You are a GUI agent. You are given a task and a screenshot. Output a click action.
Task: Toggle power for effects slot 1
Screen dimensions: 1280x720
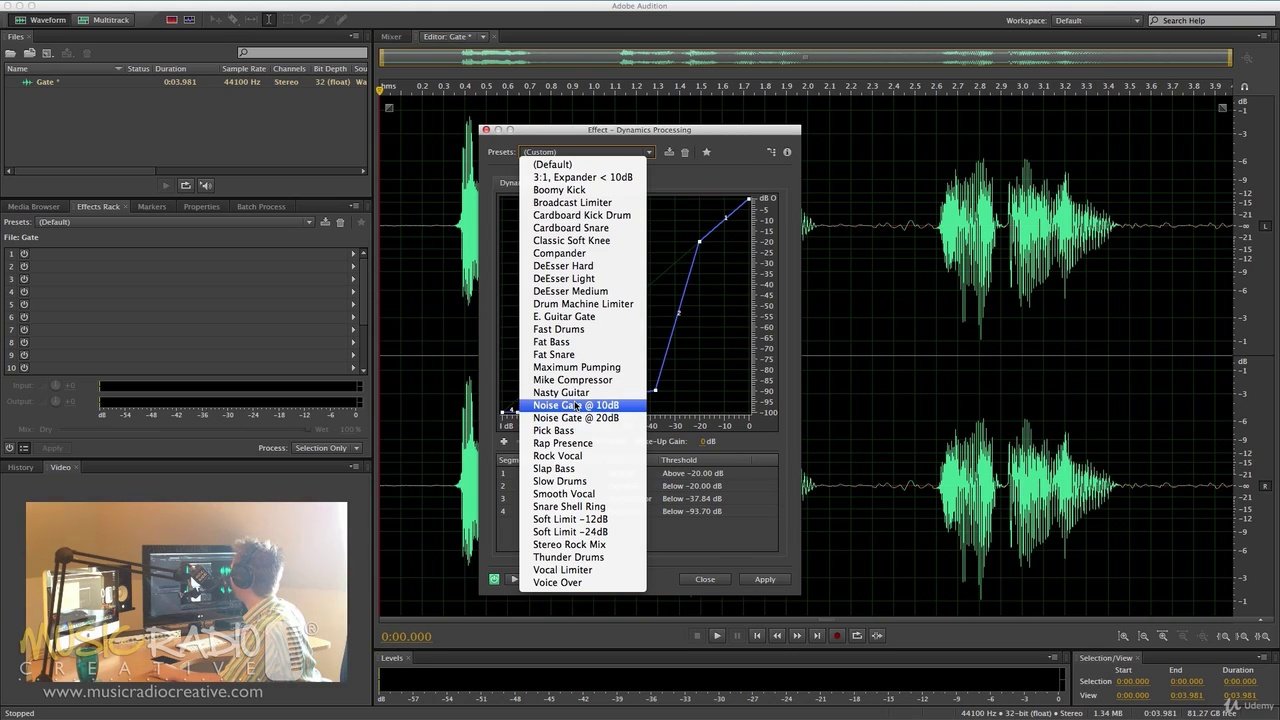point(24,254)
